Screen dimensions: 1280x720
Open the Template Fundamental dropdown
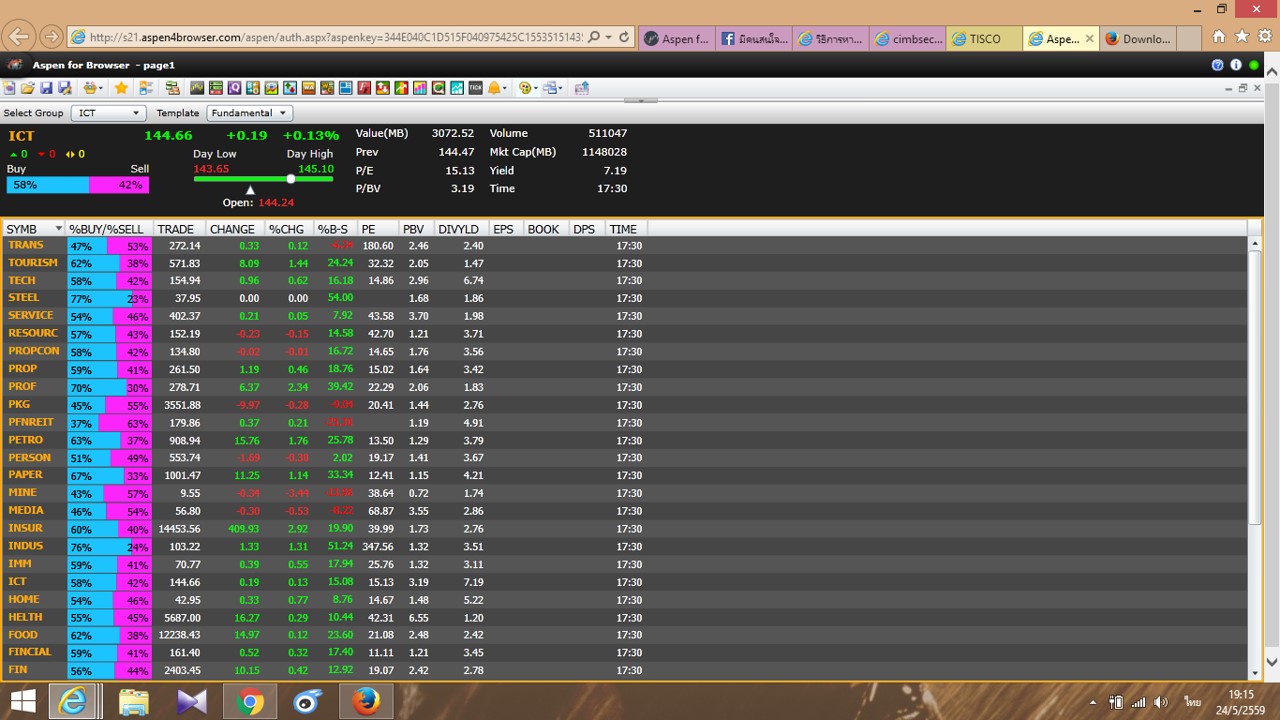(249, 113)
